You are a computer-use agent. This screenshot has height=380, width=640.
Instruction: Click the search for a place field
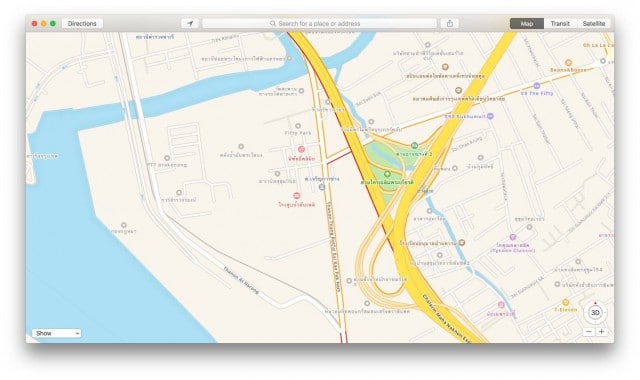pos(319,24)
